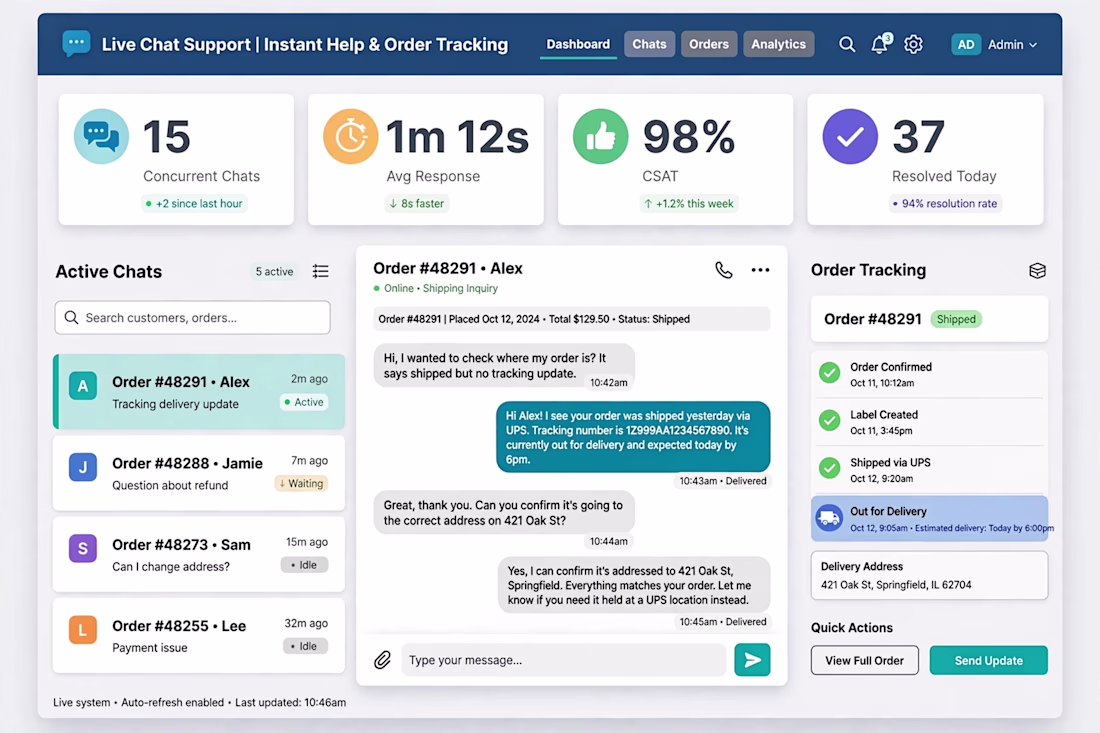Open the Order #48273 Sam chat

point(199,555)
